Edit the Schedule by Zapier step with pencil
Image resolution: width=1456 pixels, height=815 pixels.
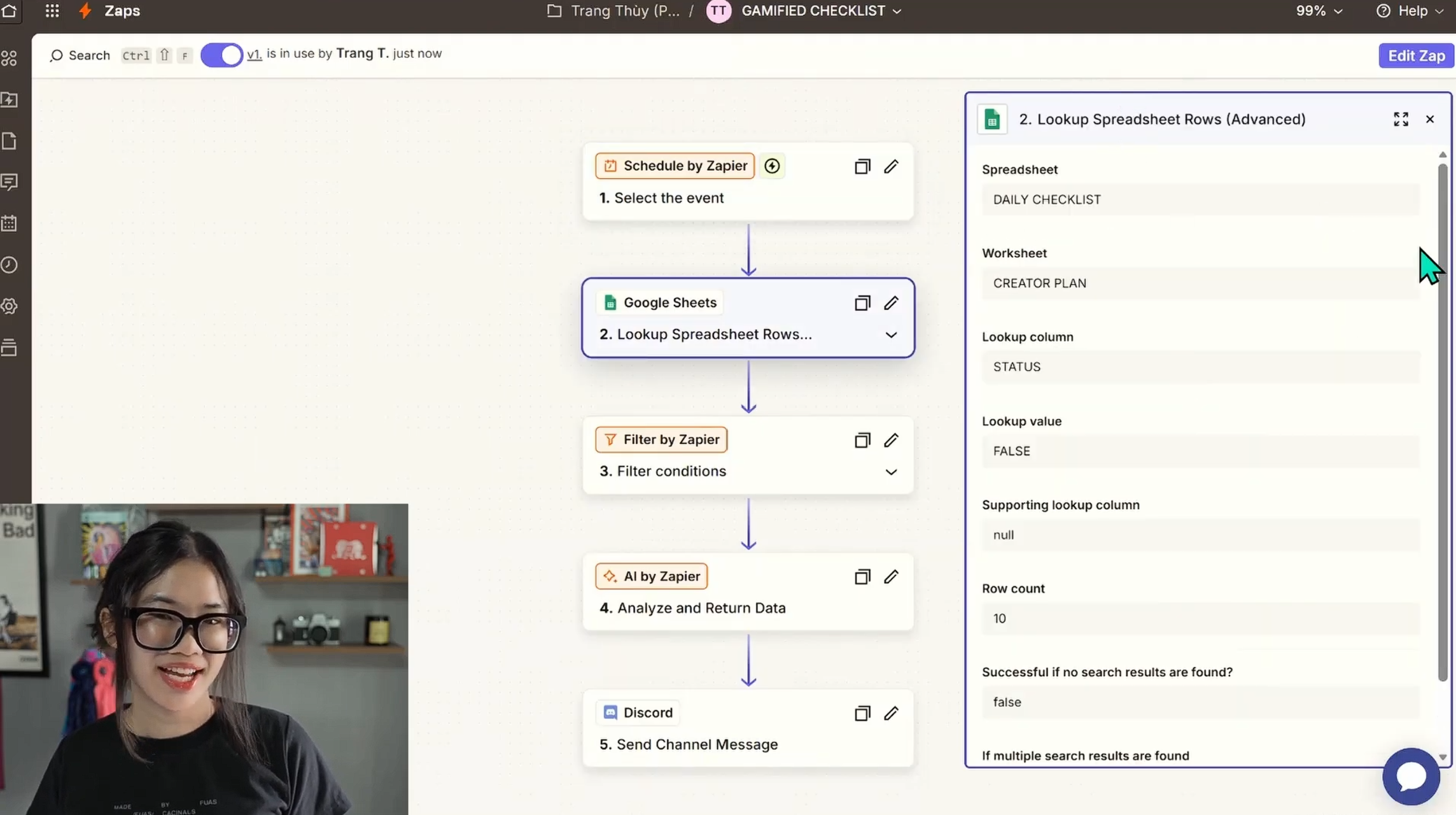point(891,166)
